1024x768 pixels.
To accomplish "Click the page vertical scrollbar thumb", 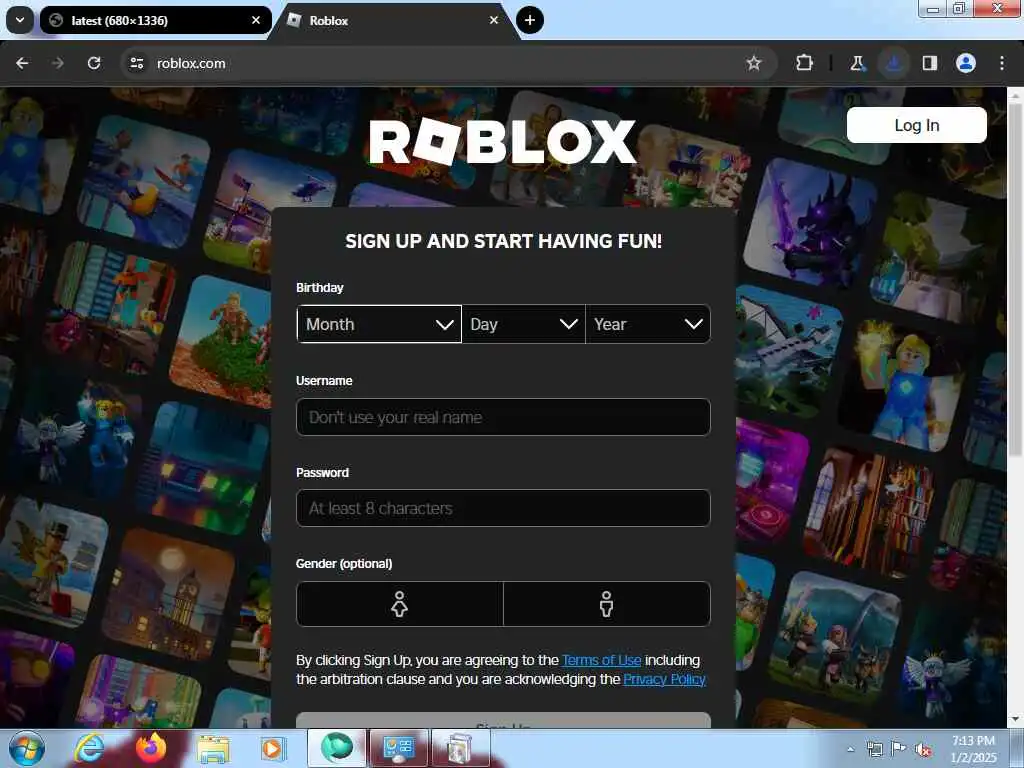I will coord(1016,281).
